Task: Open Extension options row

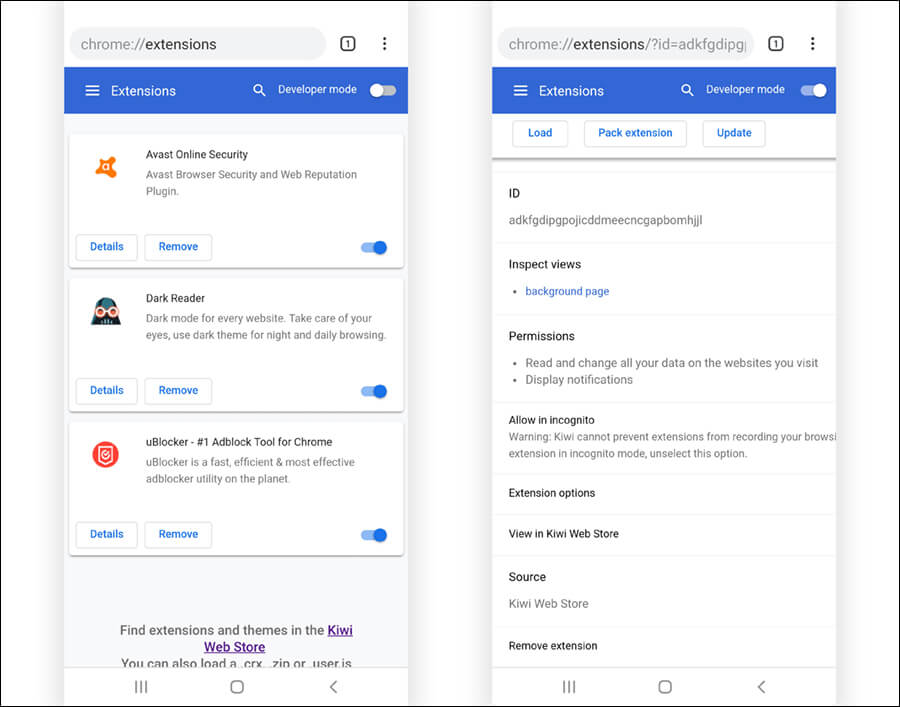Action: pos(664,494)
